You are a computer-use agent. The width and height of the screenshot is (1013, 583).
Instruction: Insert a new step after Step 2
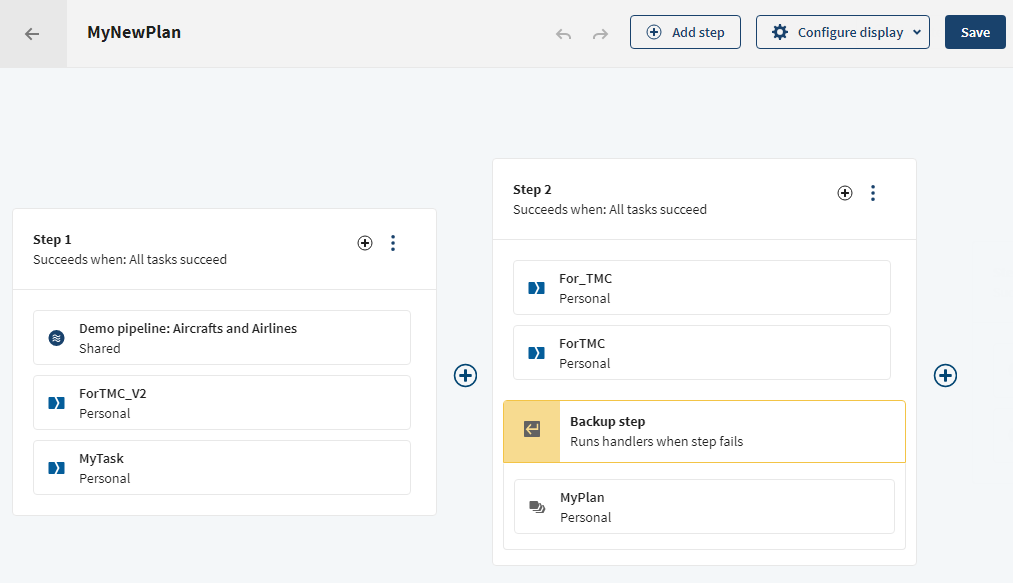pos(945,375)
